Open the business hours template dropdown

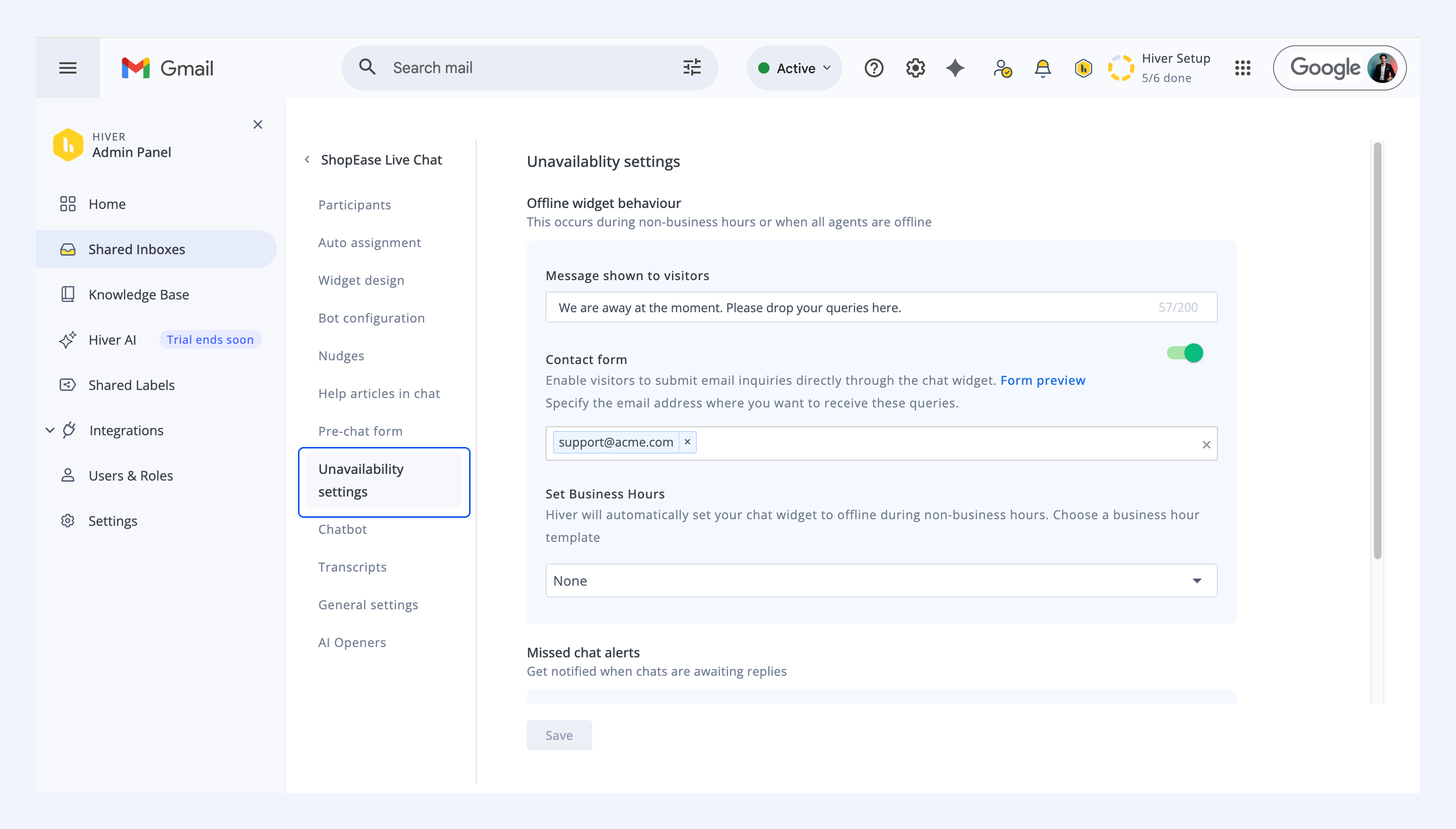[x=881, y=580]
